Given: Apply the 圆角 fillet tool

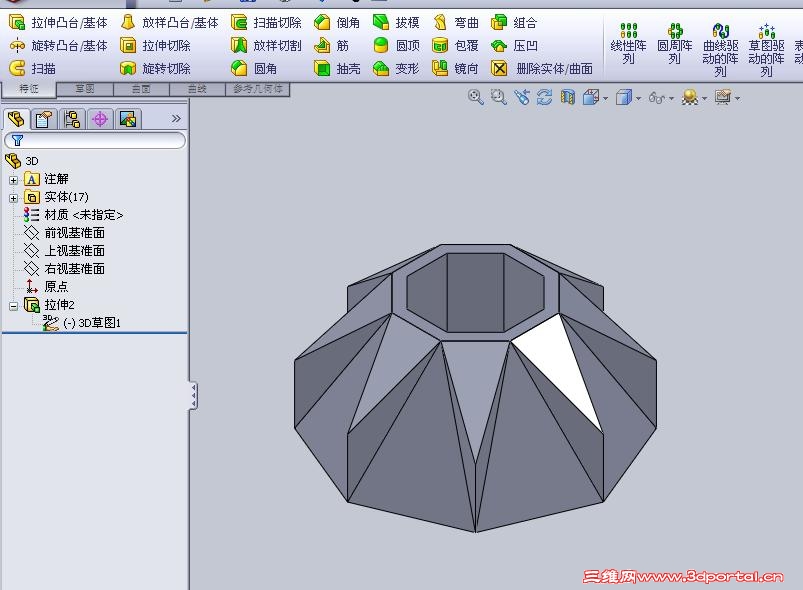Looking at the screenshot, I should [254, 68].
